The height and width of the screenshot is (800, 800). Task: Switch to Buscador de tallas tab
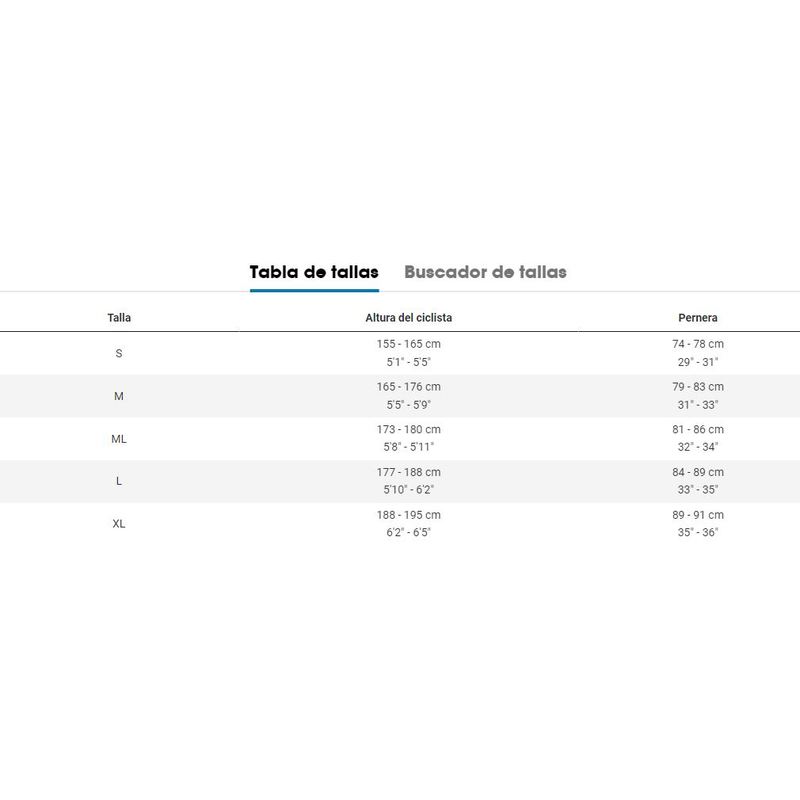point(485,272)
